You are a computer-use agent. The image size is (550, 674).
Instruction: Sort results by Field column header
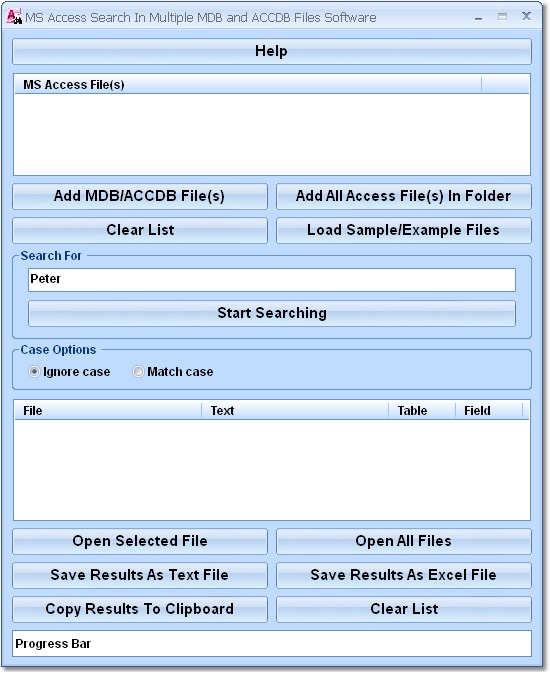[x=489, y=411]
